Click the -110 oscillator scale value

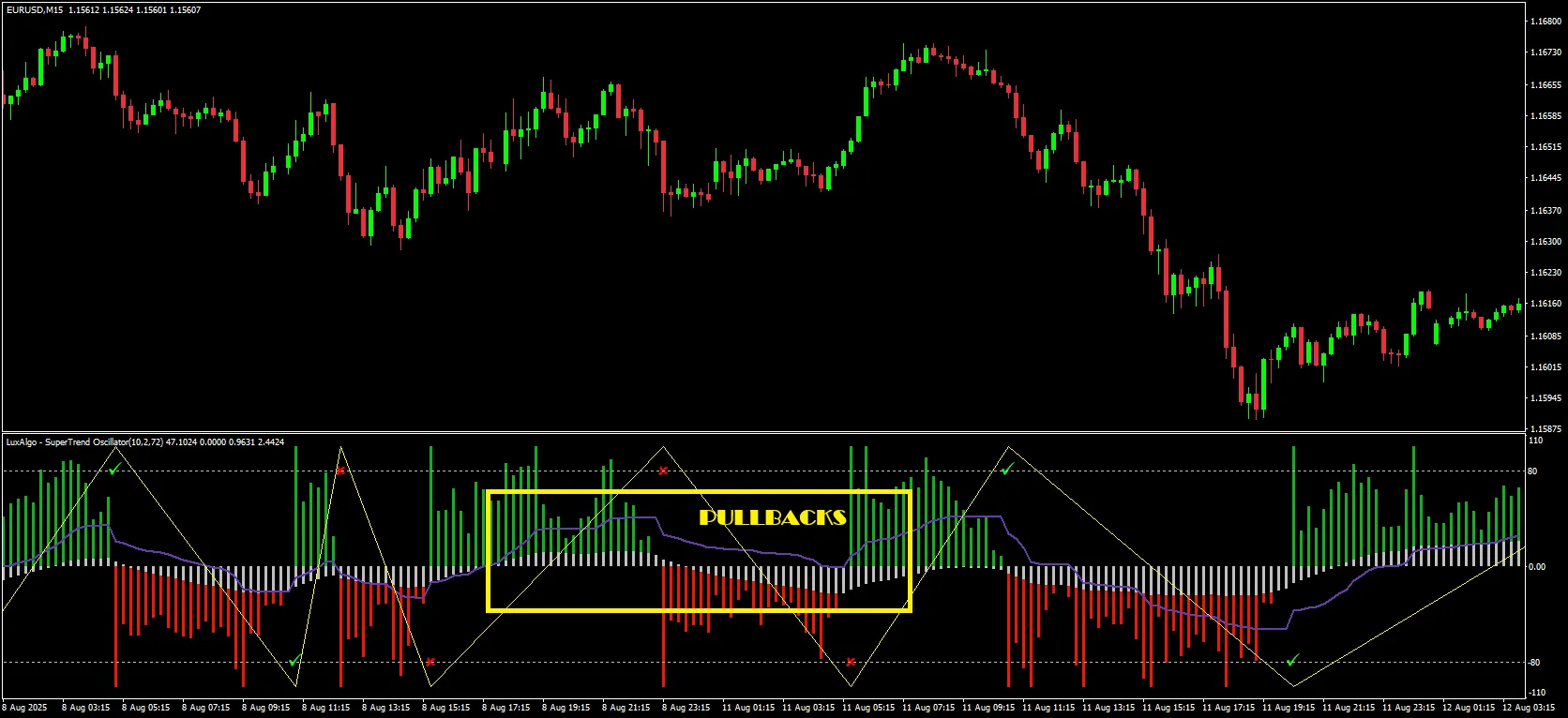[x=1536, y=692]
